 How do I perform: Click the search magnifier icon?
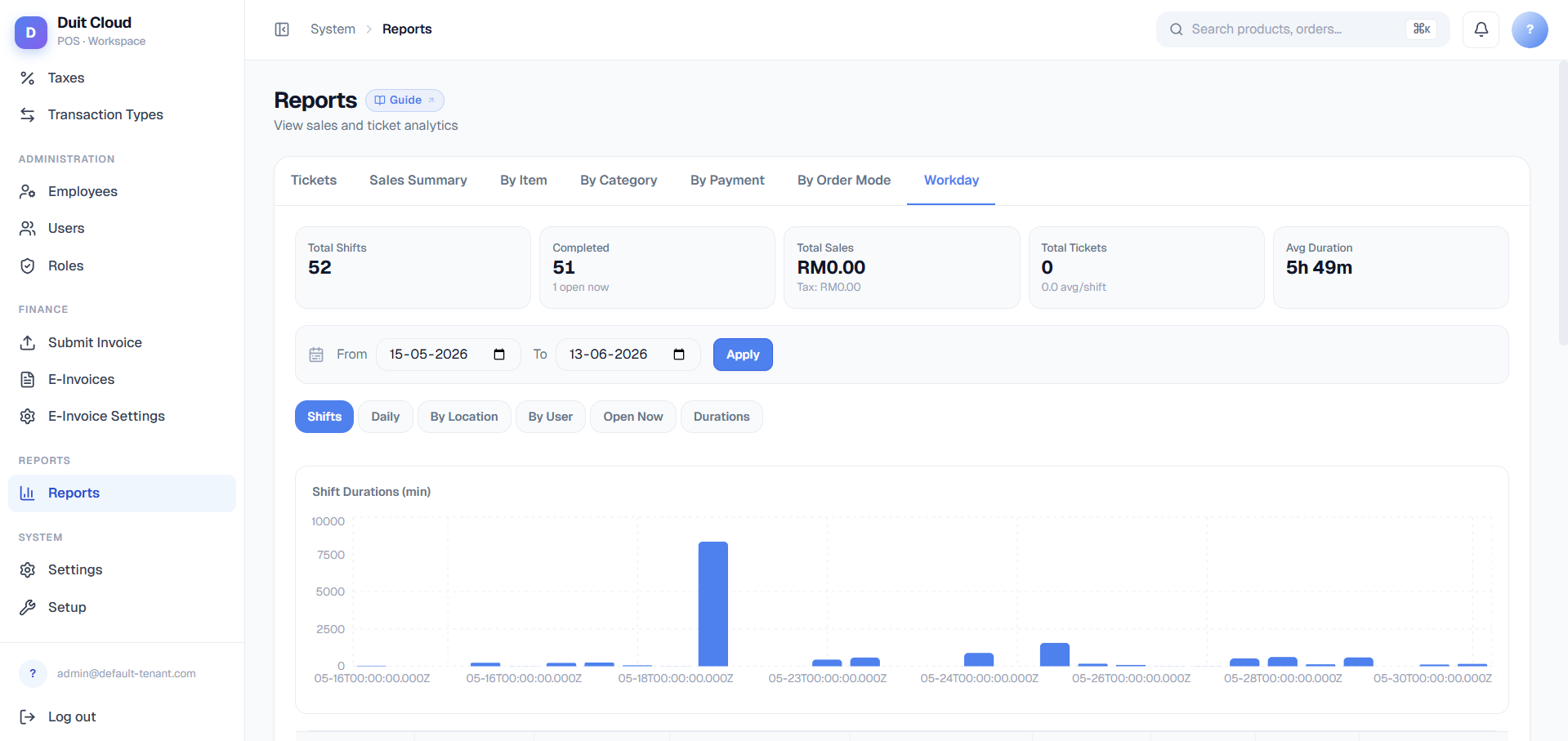pos(1177,29)
